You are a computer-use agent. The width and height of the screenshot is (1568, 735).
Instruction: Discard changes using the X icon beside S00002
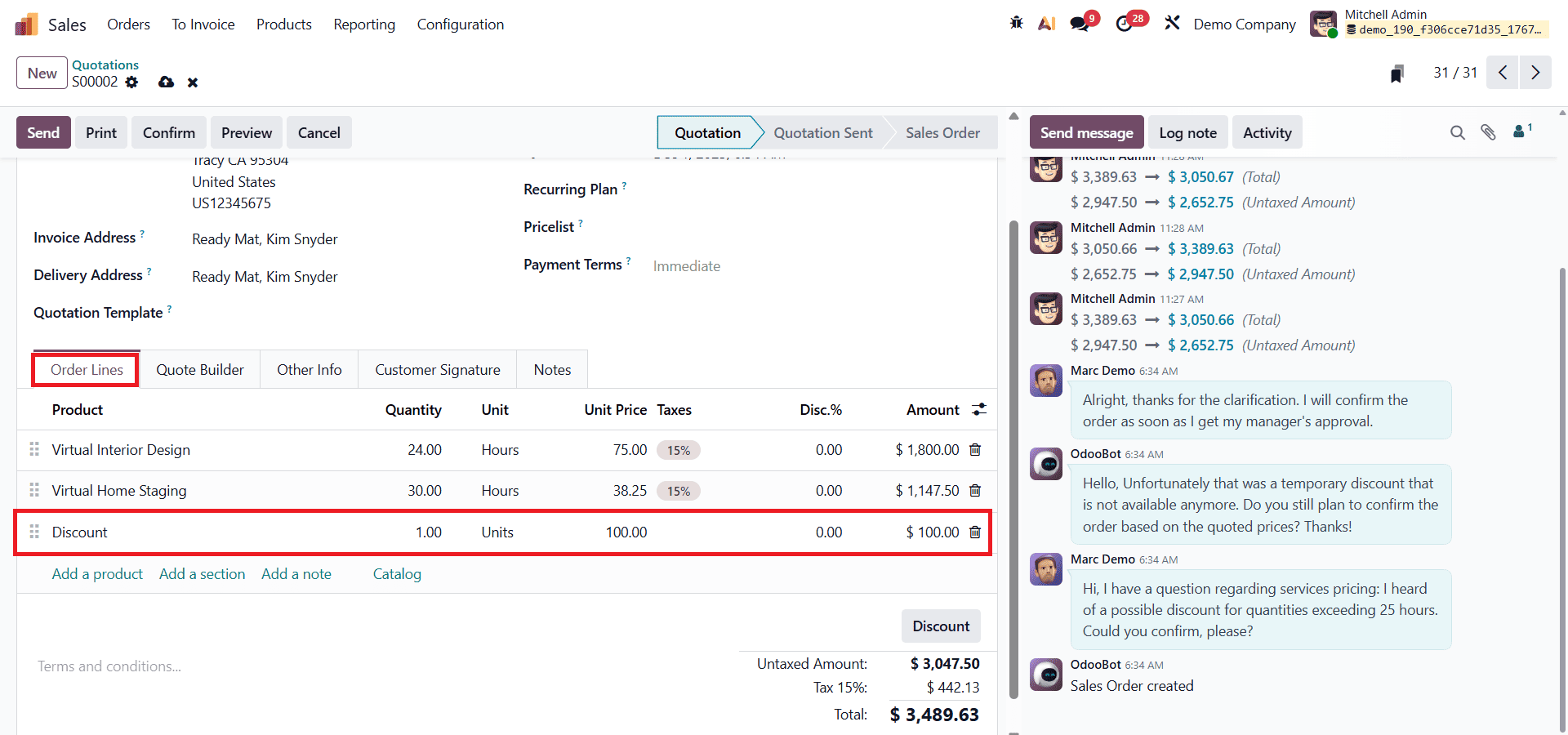point(193,82)
